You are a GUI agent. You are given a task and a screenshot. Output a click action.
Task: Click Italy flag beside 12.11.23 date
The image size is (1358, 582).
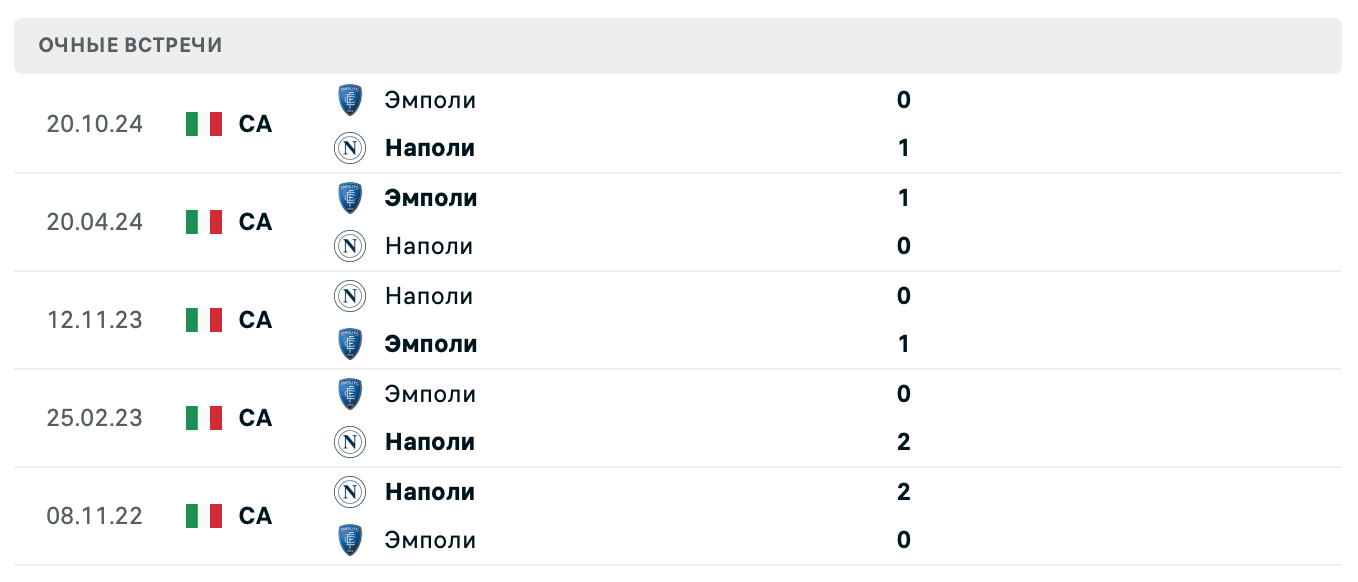204,320
